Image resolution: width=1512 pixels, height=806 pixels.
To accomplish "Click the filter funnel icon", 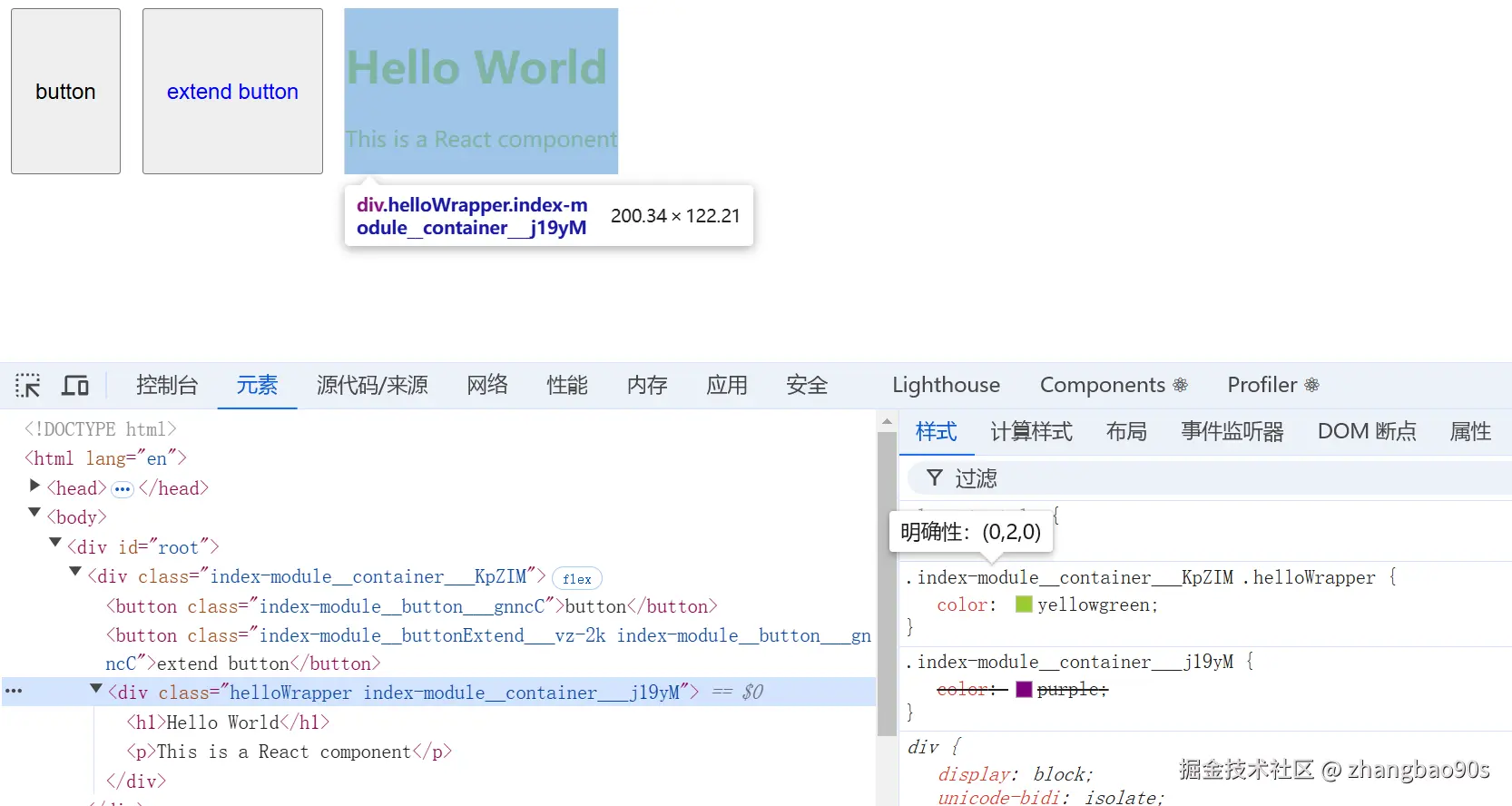I will 934,478.
